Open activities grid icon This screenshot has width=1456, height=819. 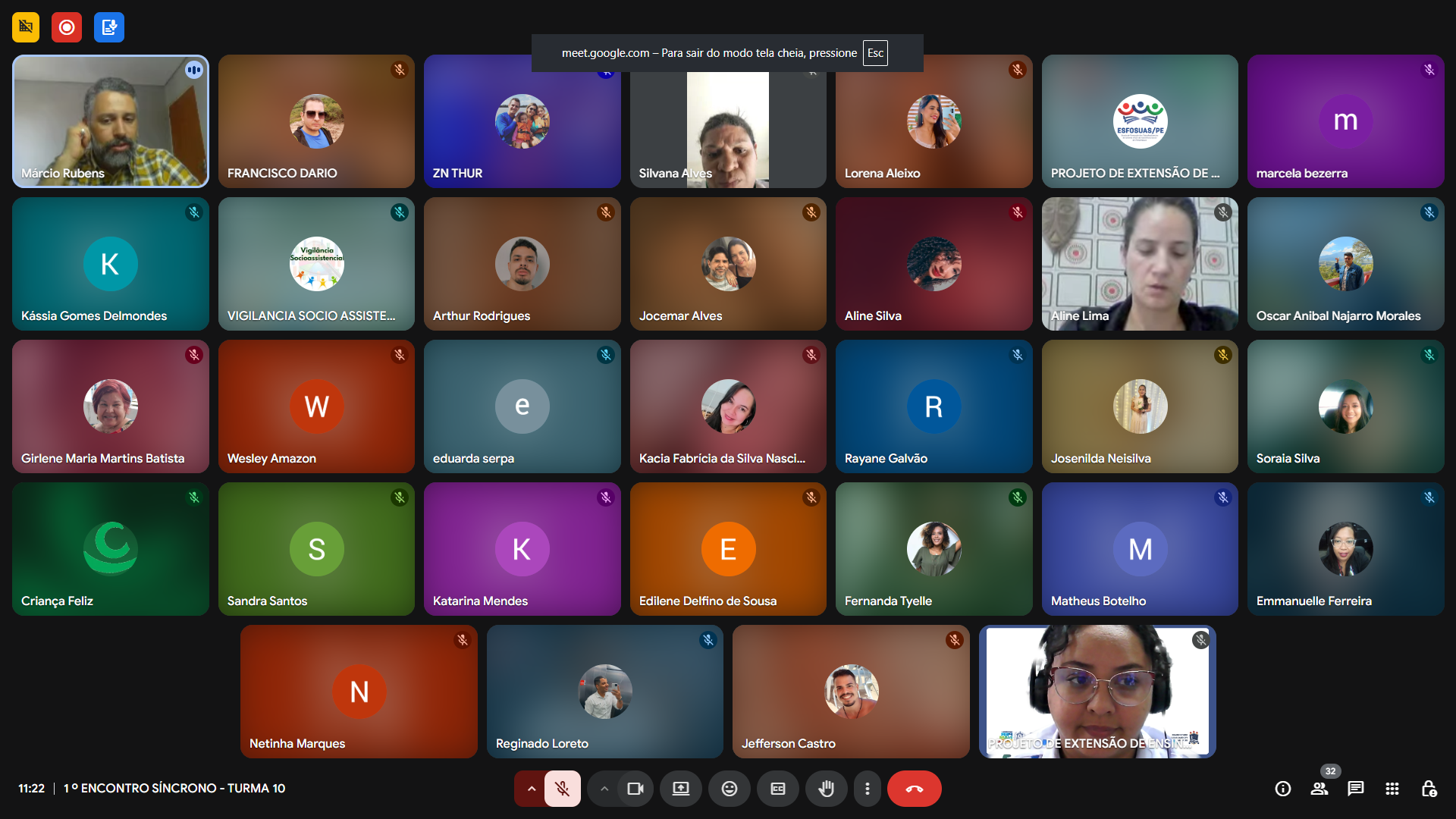(1392, 789)
